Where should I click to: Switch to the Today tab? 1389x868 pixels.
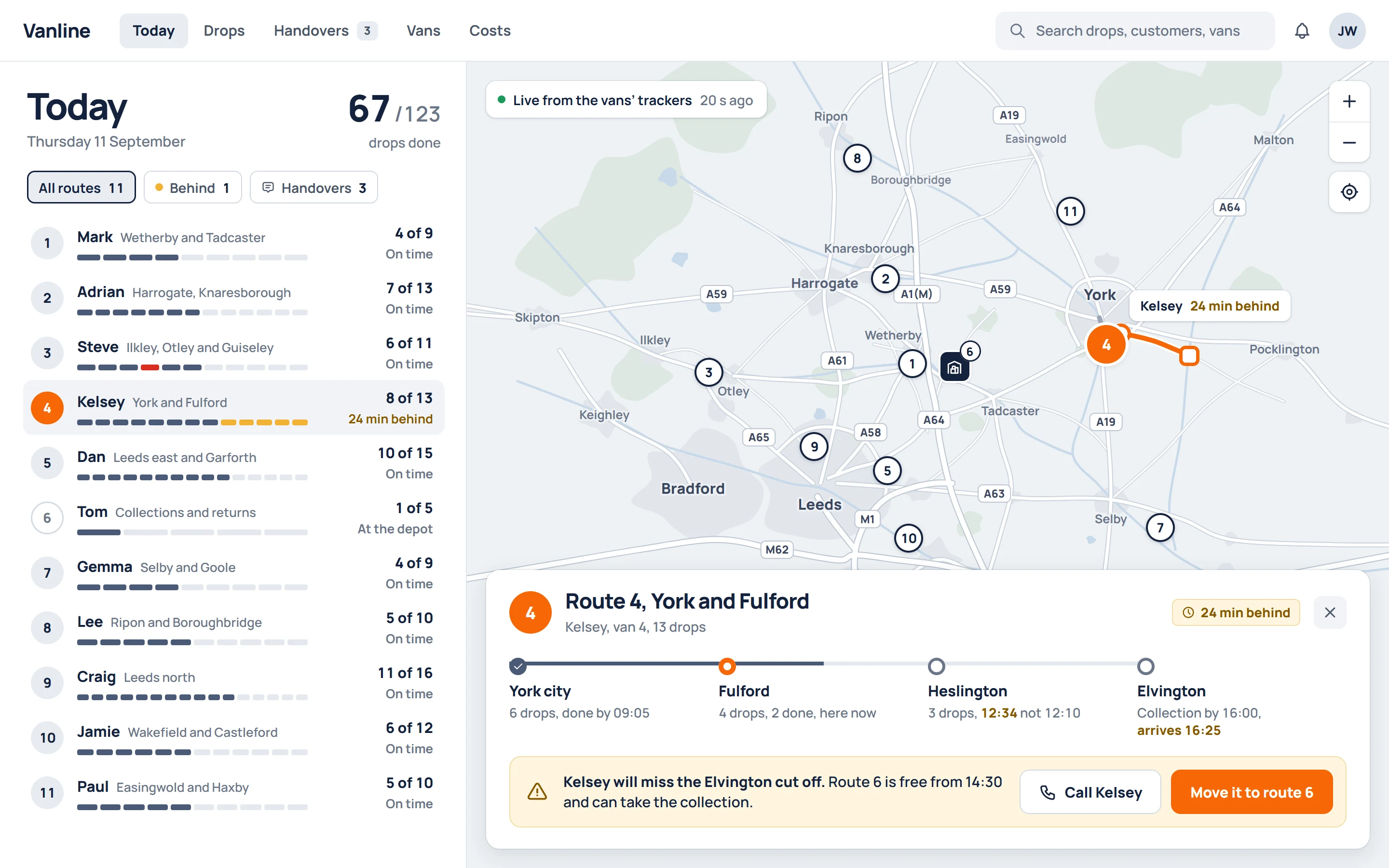click(x=153, y=31)
